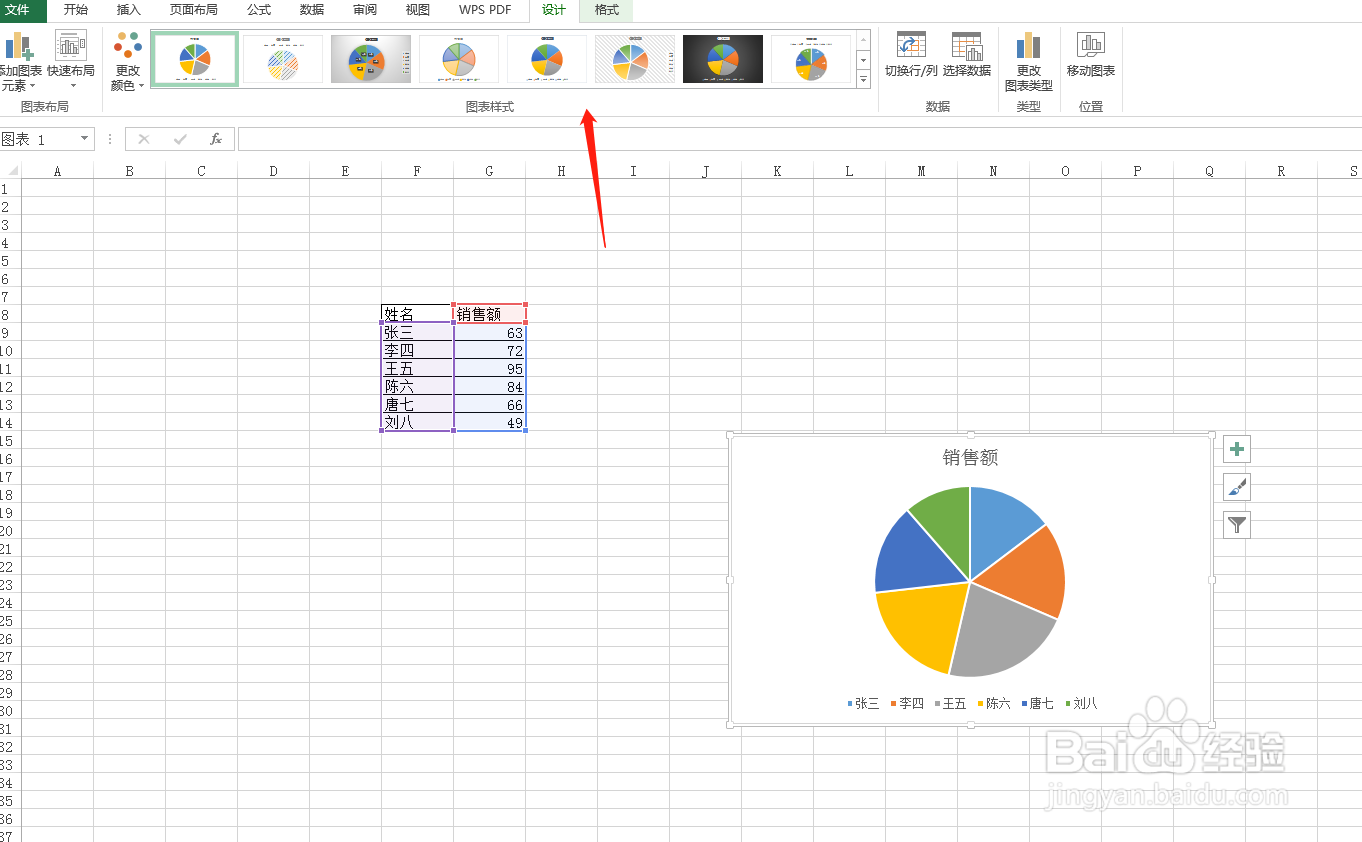Expand the full chart styles gallery
This screenshot has width=1362, height=842.
click(x=864, y=79)
